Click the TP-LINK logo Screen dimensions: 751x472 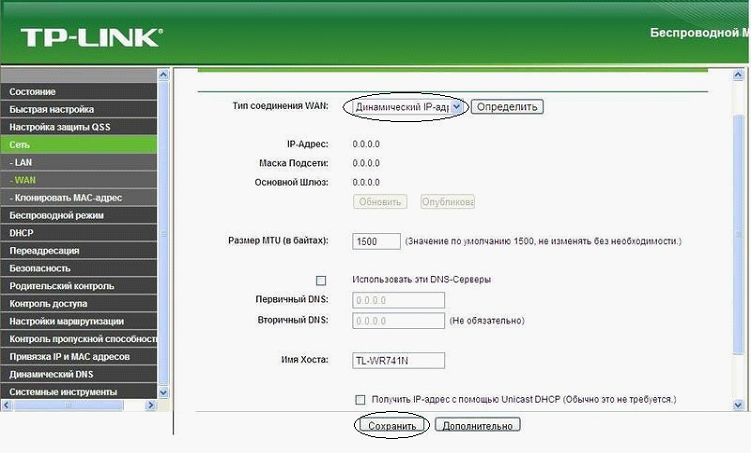pos(91,38)
